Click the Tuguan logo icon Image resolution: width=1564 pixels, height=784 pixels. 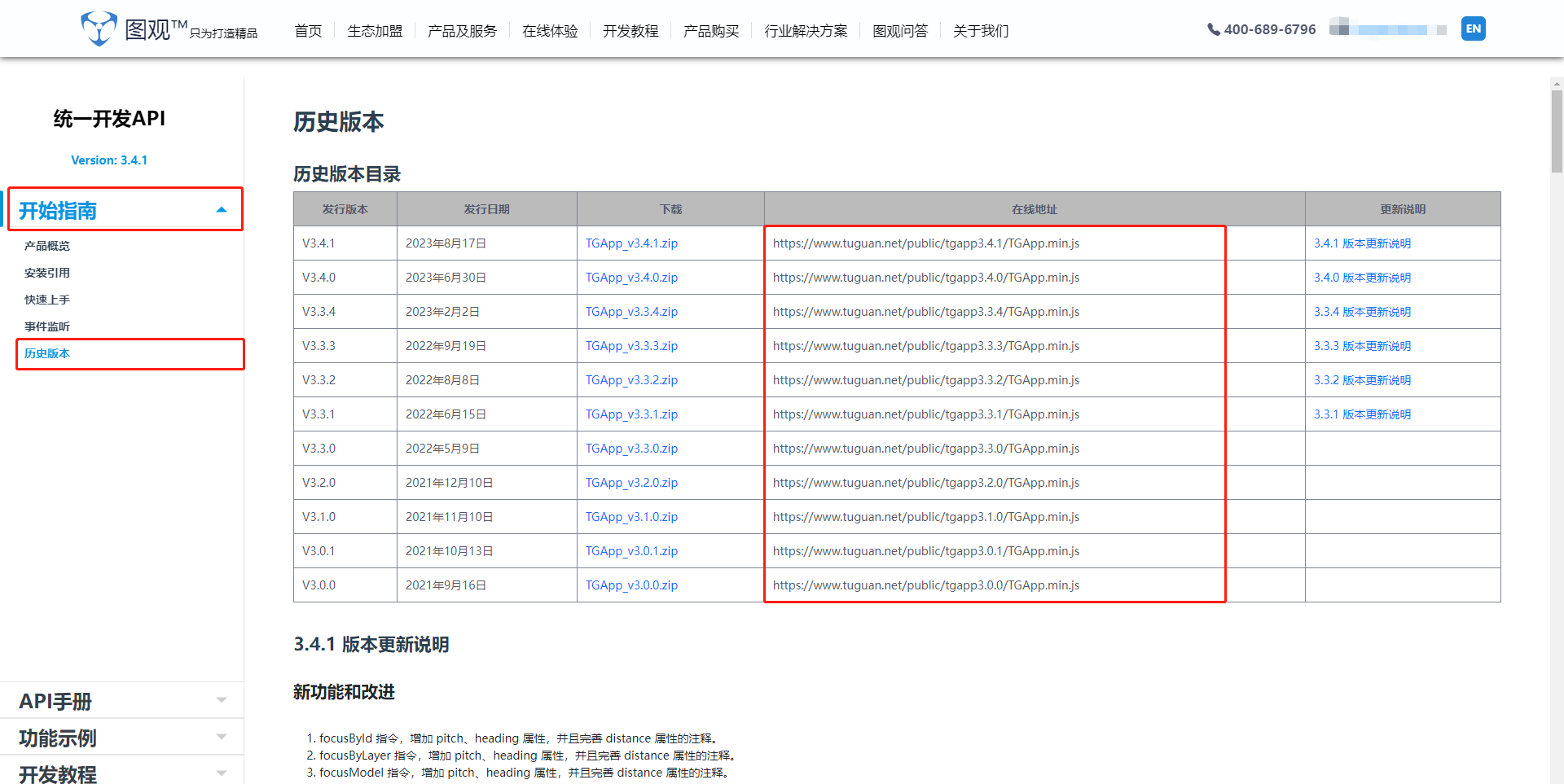point(99,29)
